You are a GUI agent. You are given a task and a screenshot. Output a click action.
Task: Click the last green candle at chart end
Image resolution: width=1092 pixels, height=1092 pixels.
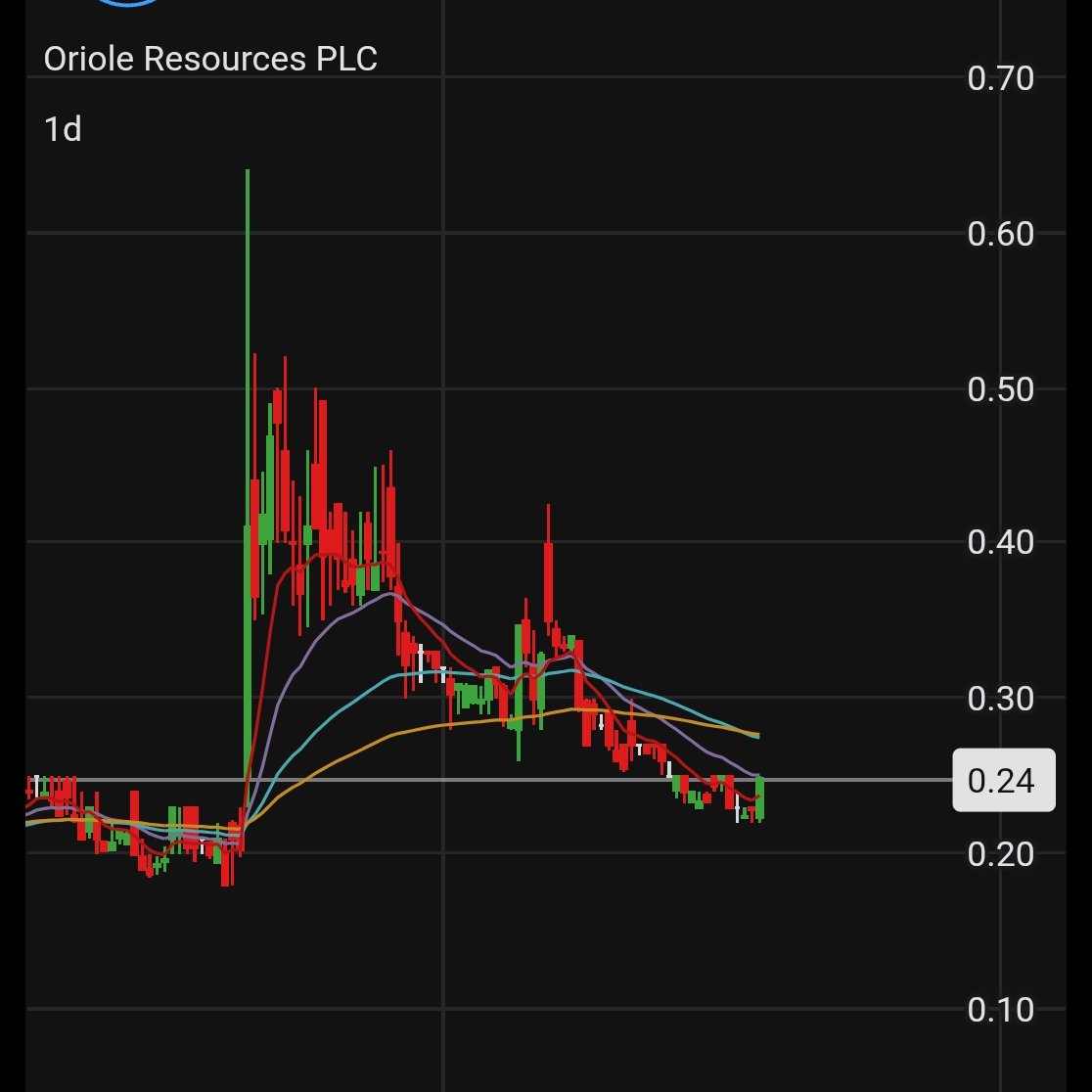pos(760,798)
